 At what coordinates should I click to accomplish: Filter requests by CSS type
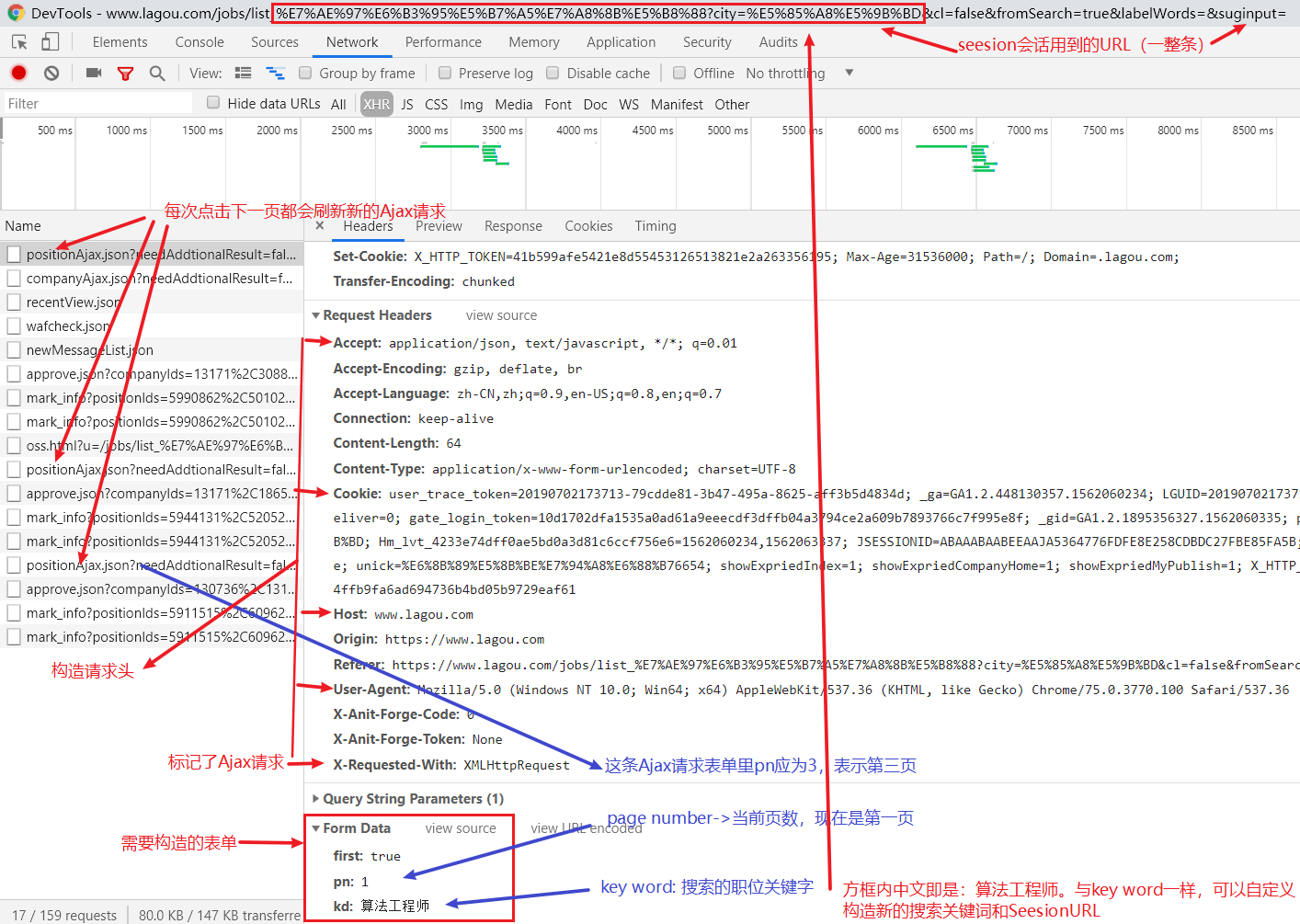[x=437, y=104]
